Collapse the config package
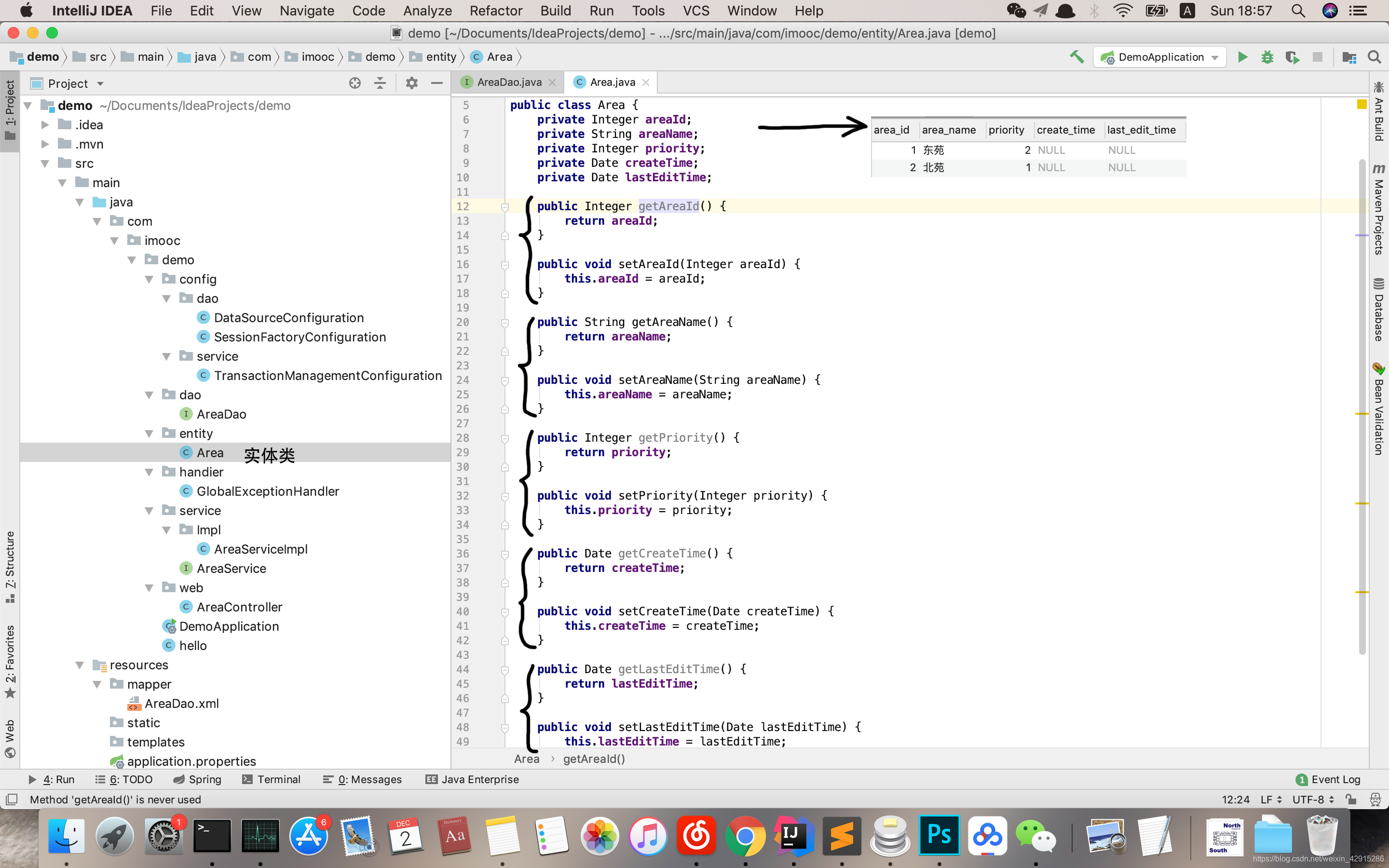The image size is (1389, 868). click(x=149, y=280)
